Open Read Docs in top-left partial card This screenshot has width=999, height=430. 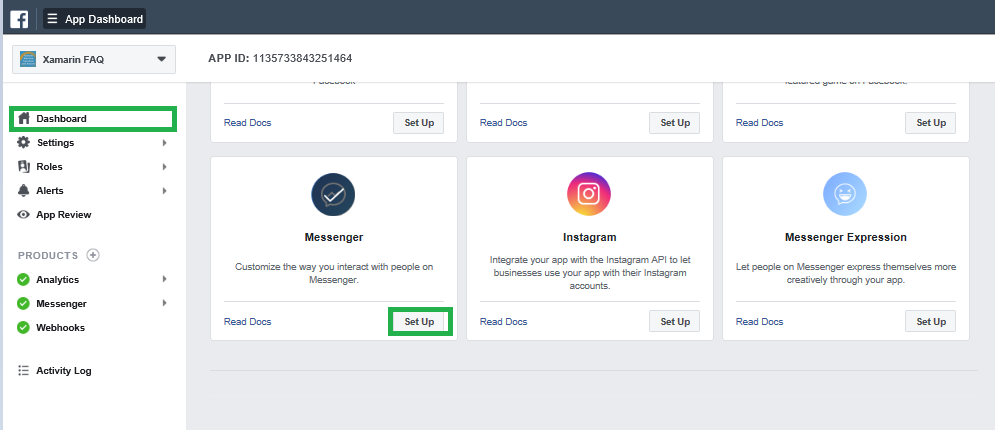pyautogui.click(x=247, y=123)
